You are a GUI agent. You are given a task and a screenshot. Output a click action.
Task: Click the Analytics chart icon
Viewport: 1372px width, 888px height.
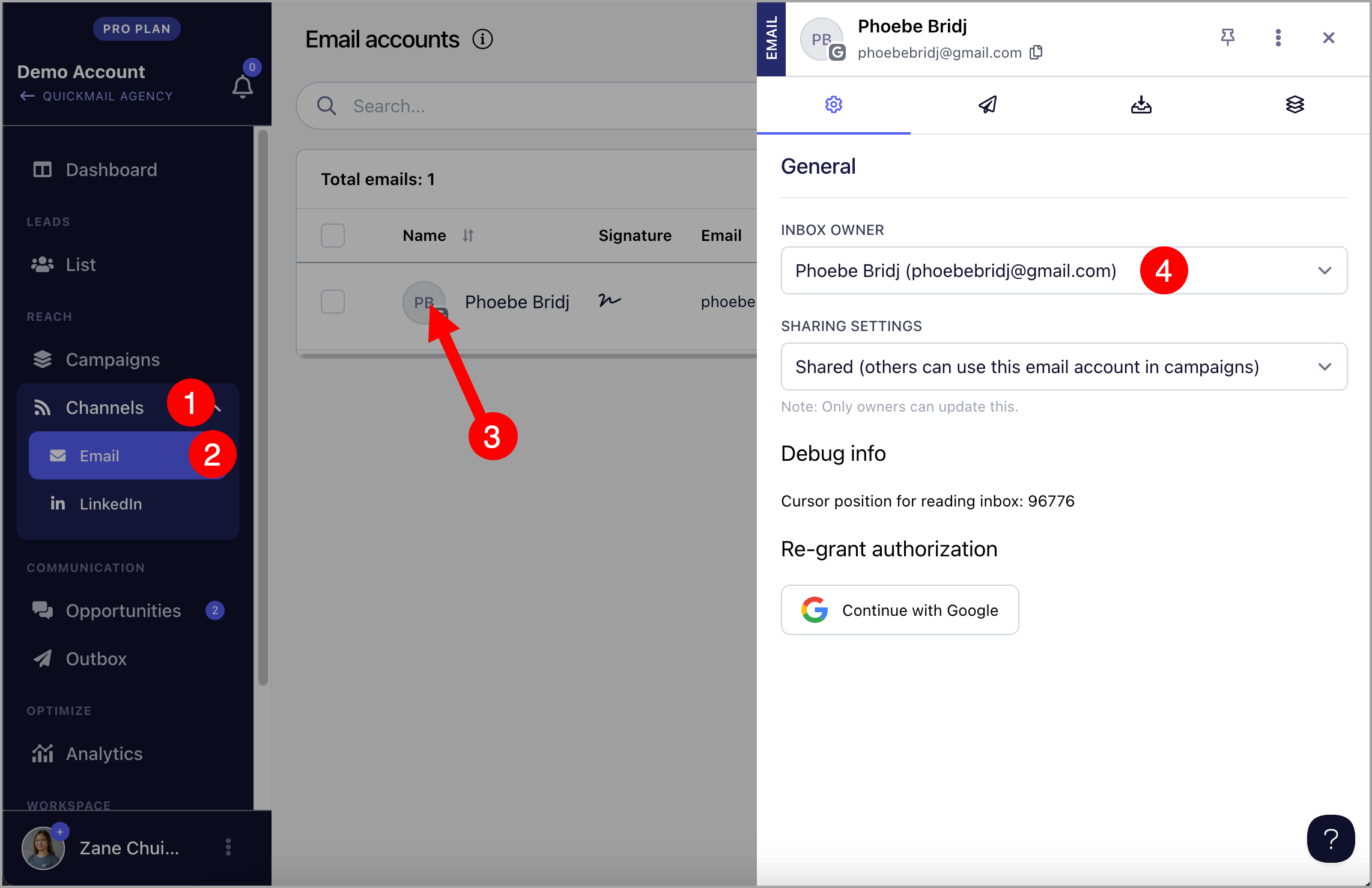pyautogui.click(x=42, y=753)
